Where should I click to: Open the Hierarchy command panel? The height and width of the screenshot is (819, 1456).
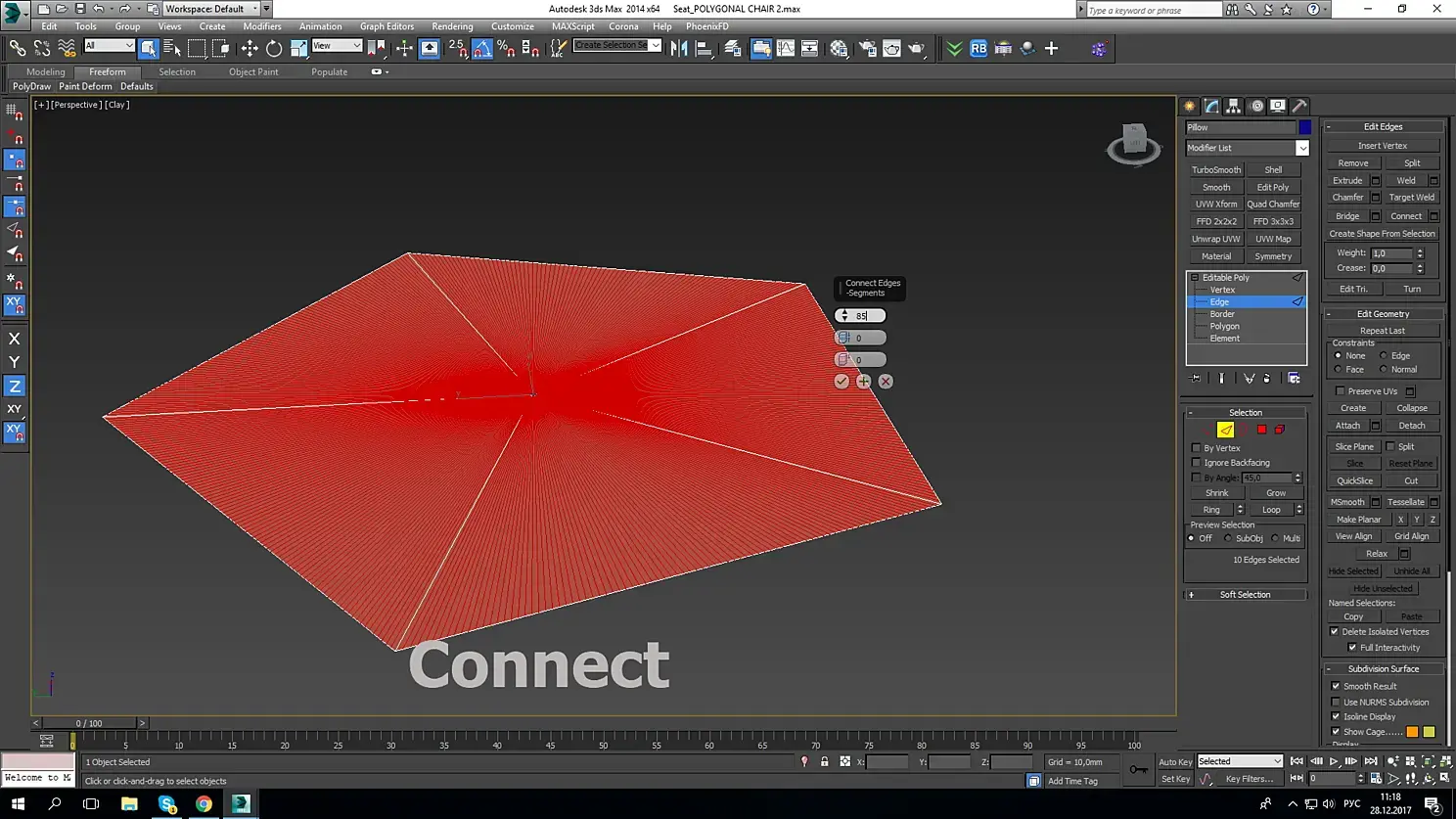point(1234,106)
